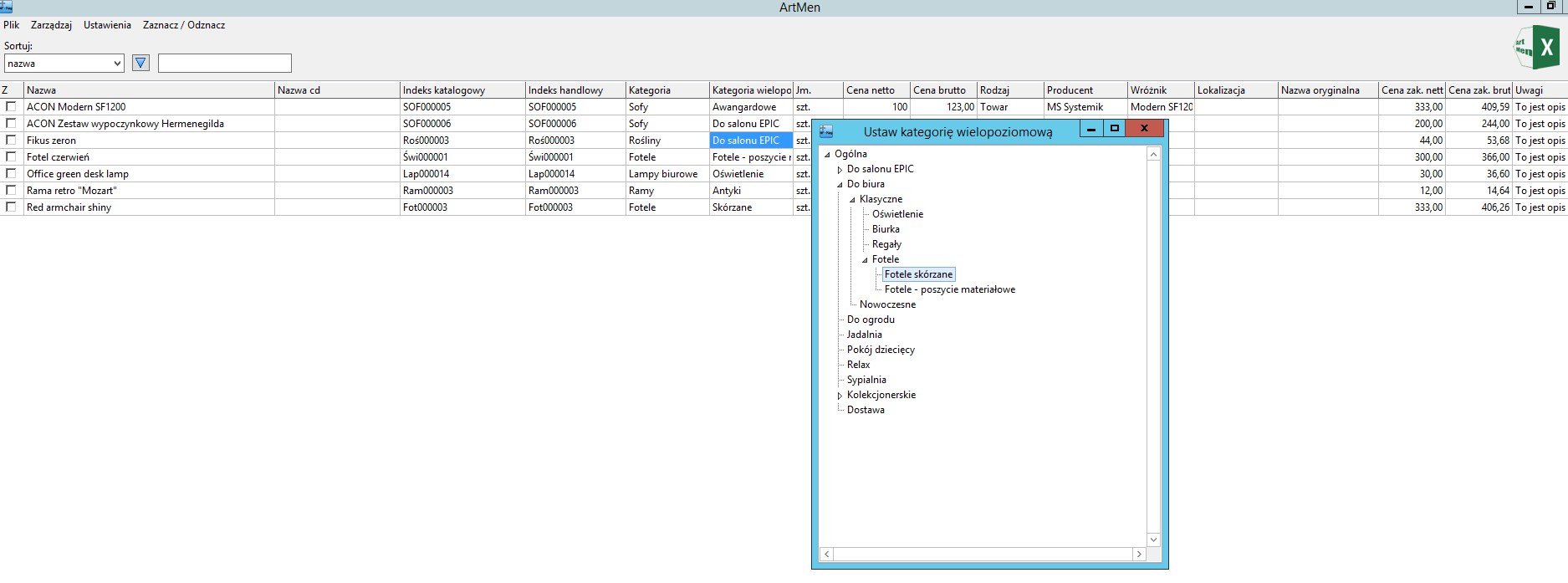Minimize the Ustaw kategorię wielopoziomową dialog

(1091, 128)
